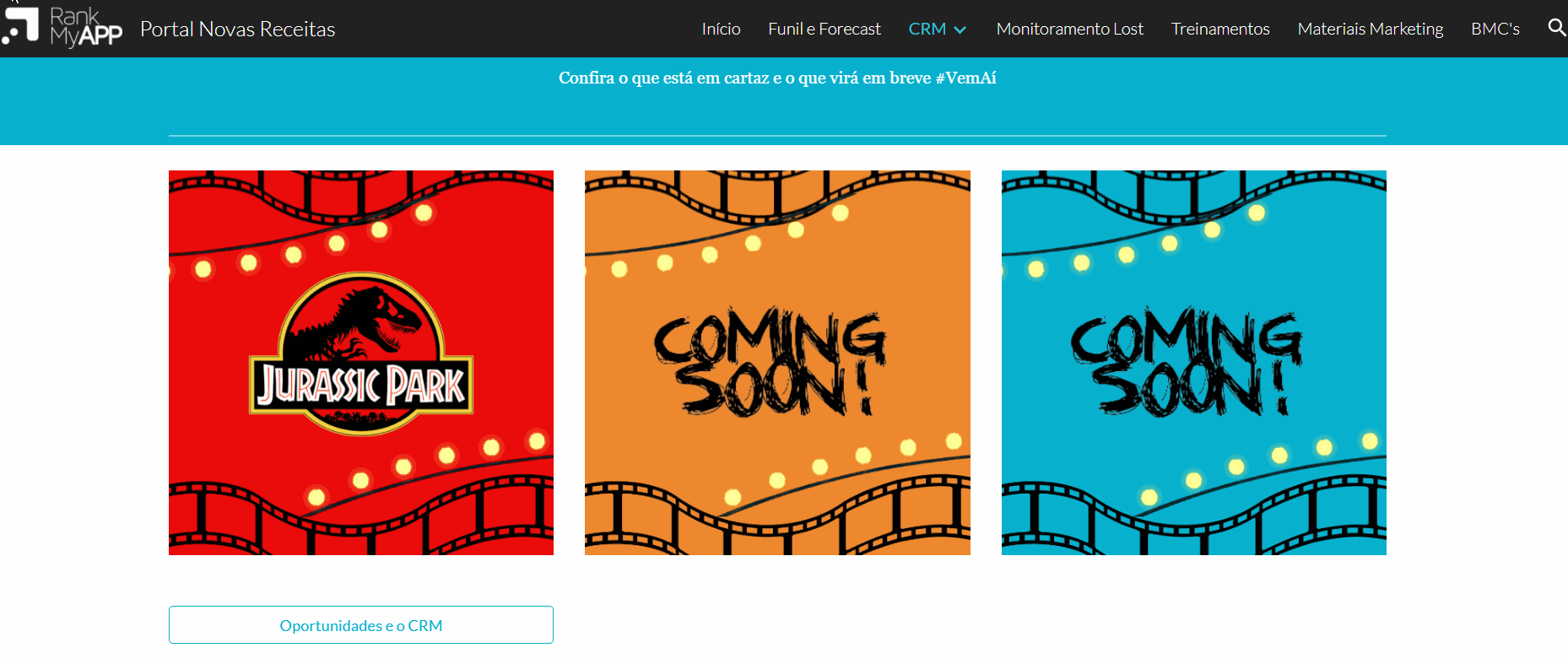This screenshot has width=1568, height=664.
Task: Open Funil e Forecast page
Action: pyautogui.click(x=824, y=29)
